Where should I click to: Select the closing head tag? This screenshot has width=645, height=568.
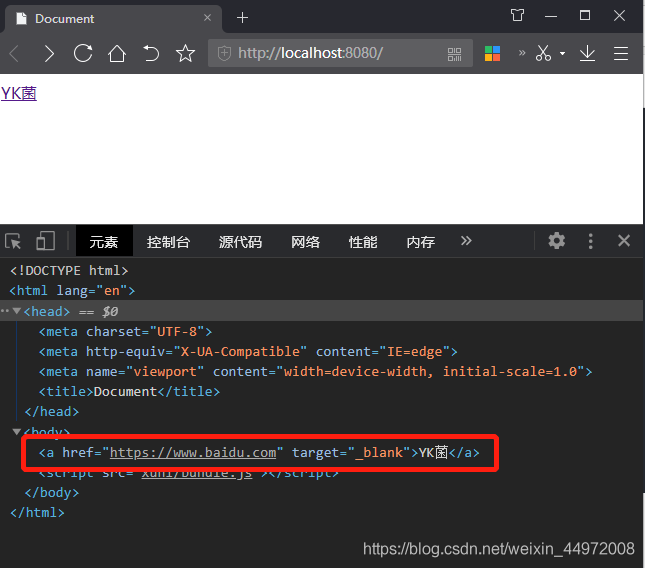[52, 412]
